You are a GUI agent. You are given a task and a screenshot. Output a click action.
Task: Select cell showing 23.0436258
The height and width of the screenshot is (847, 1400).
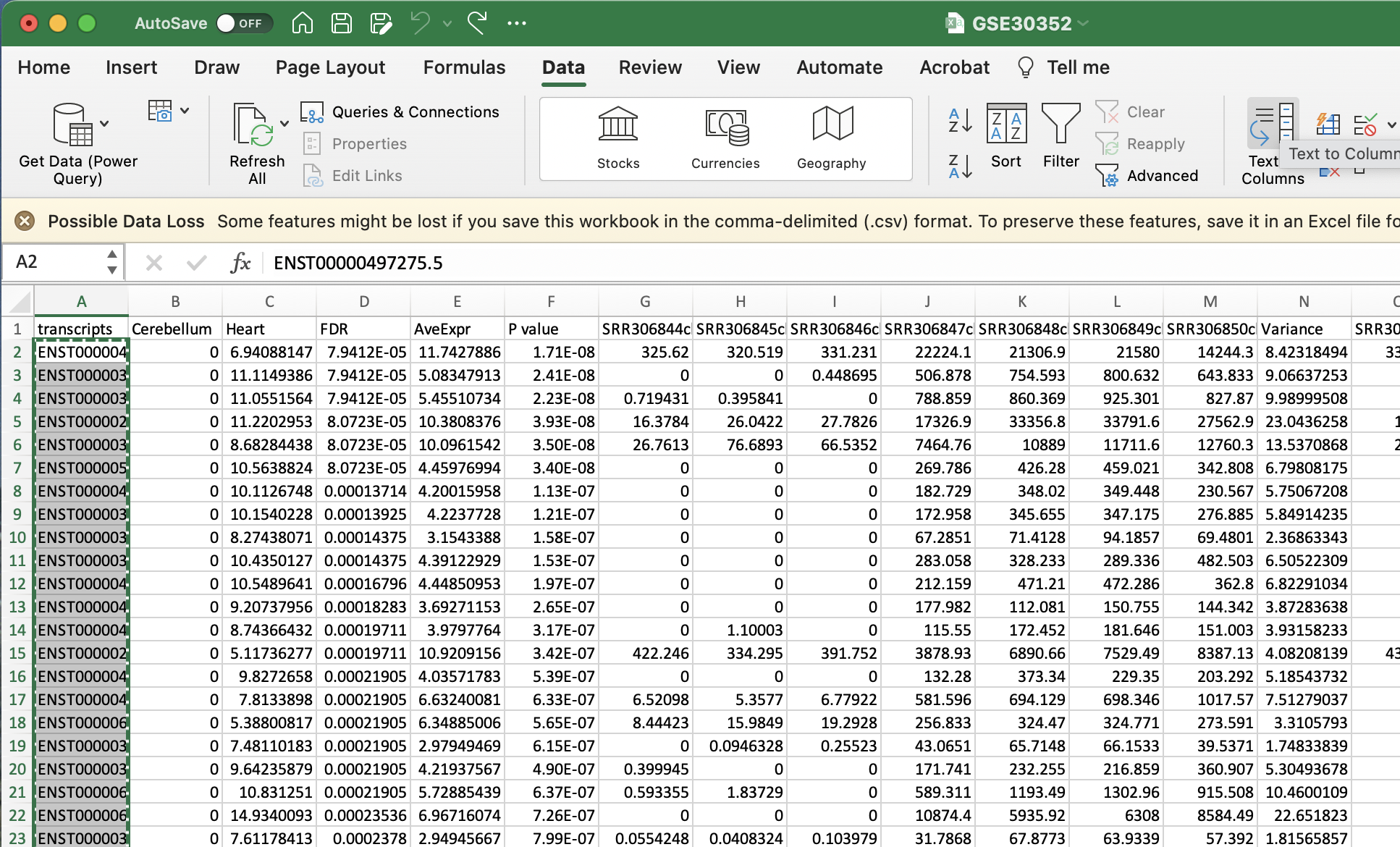point(1304,421)
